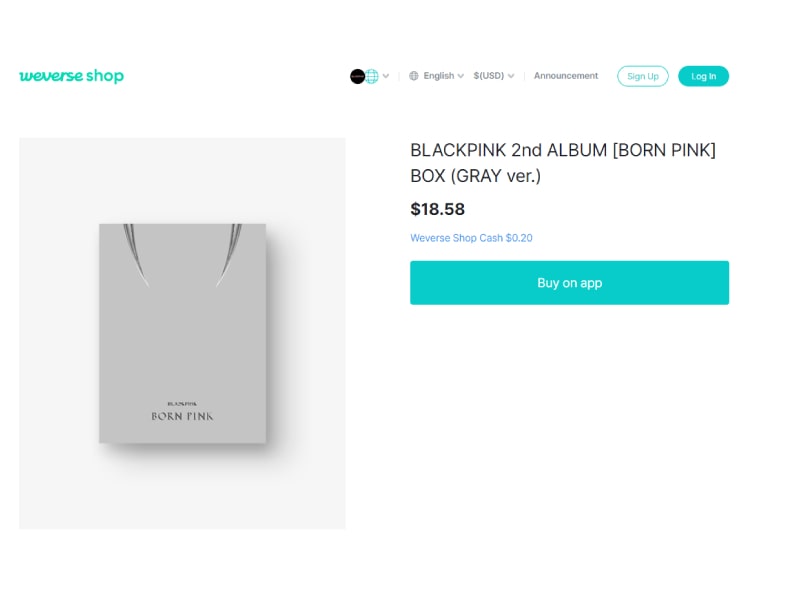Open the English language dropdown
Screen dimensions: 800x600
438,76
